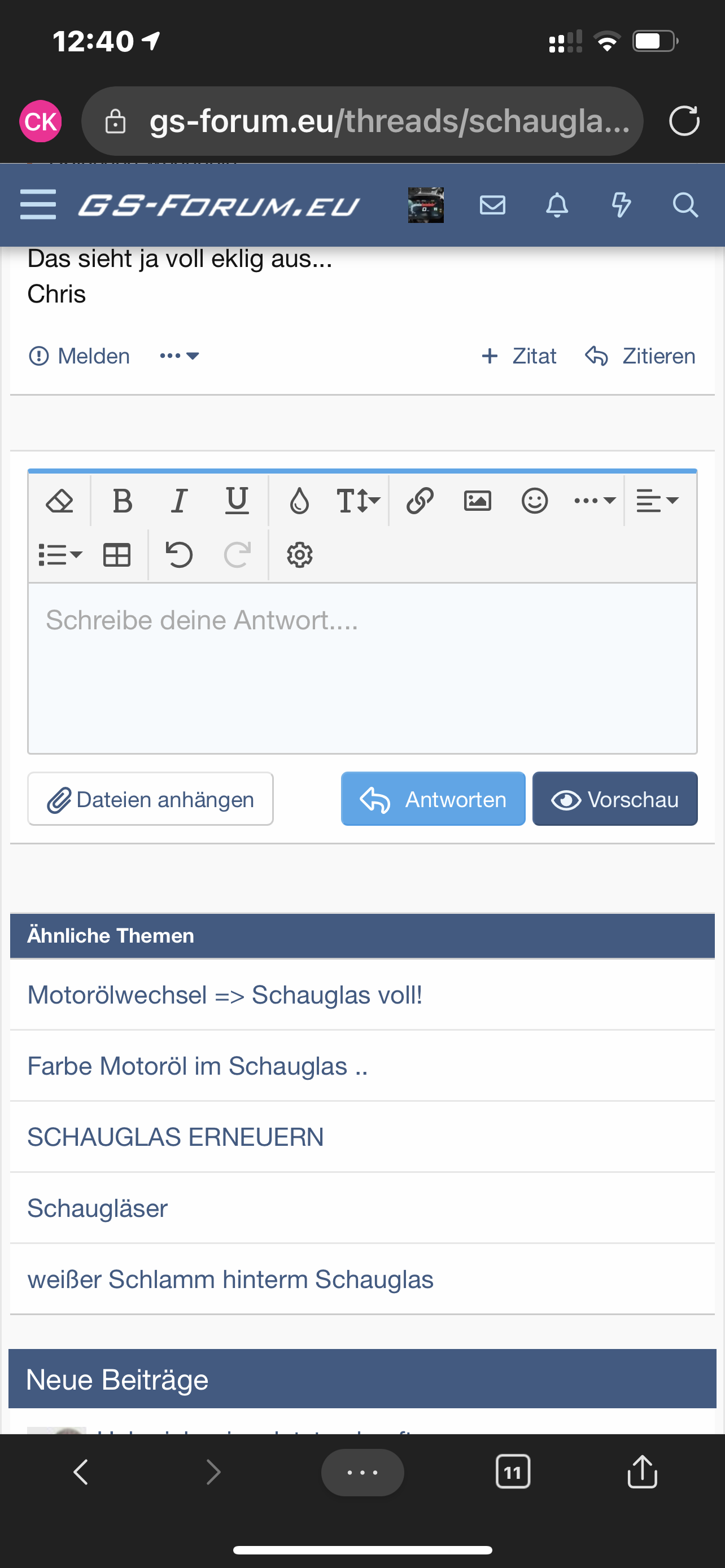The width and height of the screenshot is (725, 1568).
Task: Insert a link with chain icon
Action: (420, 501)
